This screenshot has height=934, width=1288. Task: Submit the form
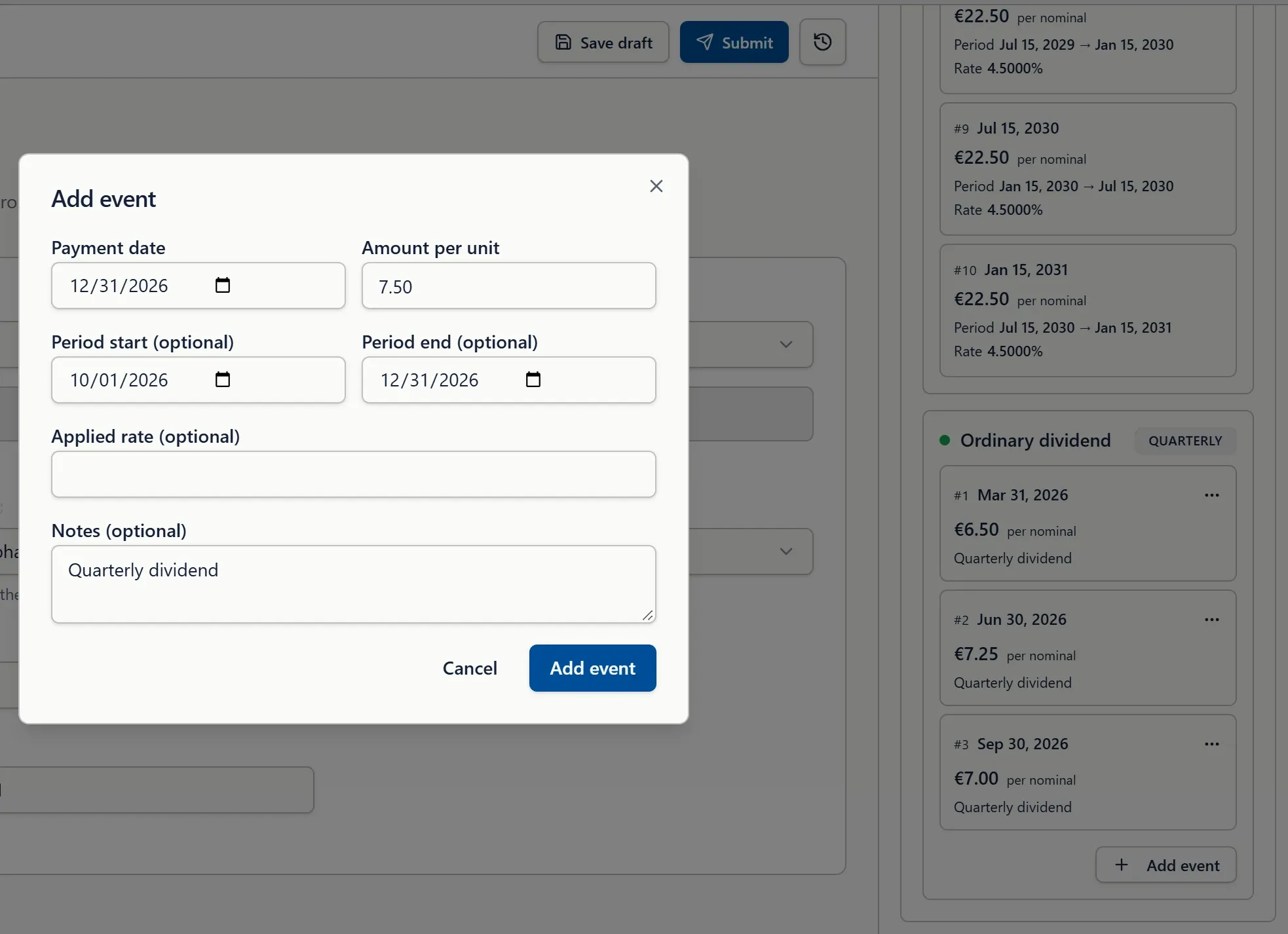[734, 43]
